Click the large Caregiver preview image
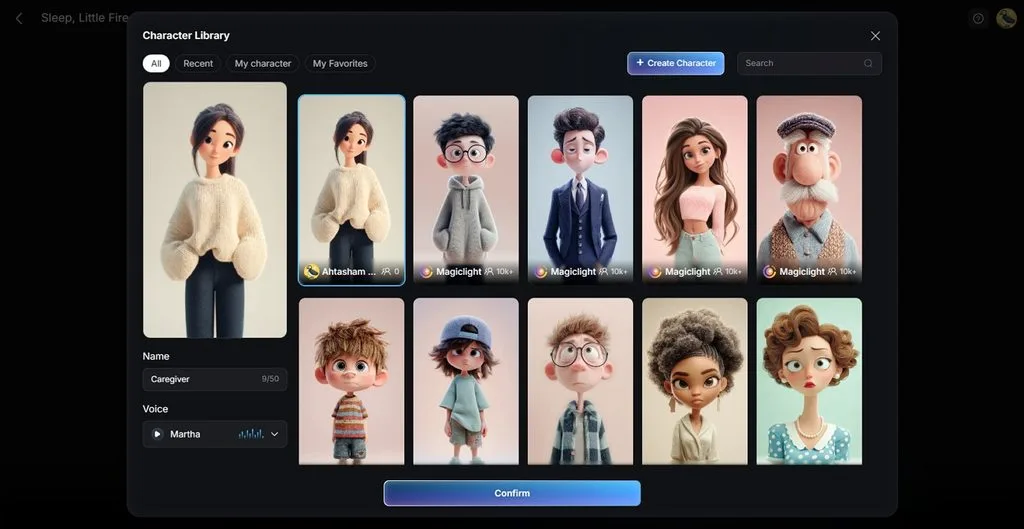 click(x=215, y=210)
